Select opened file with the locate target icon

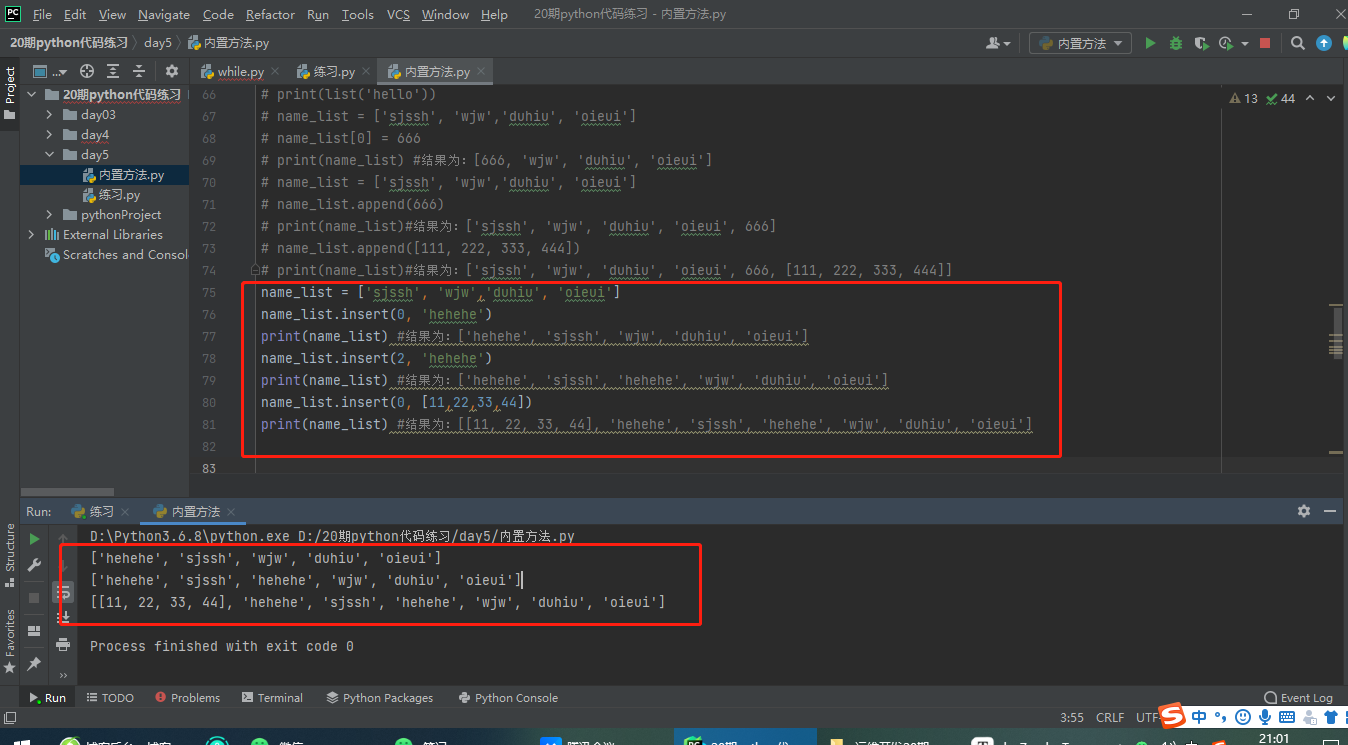[x=87, y=71]
